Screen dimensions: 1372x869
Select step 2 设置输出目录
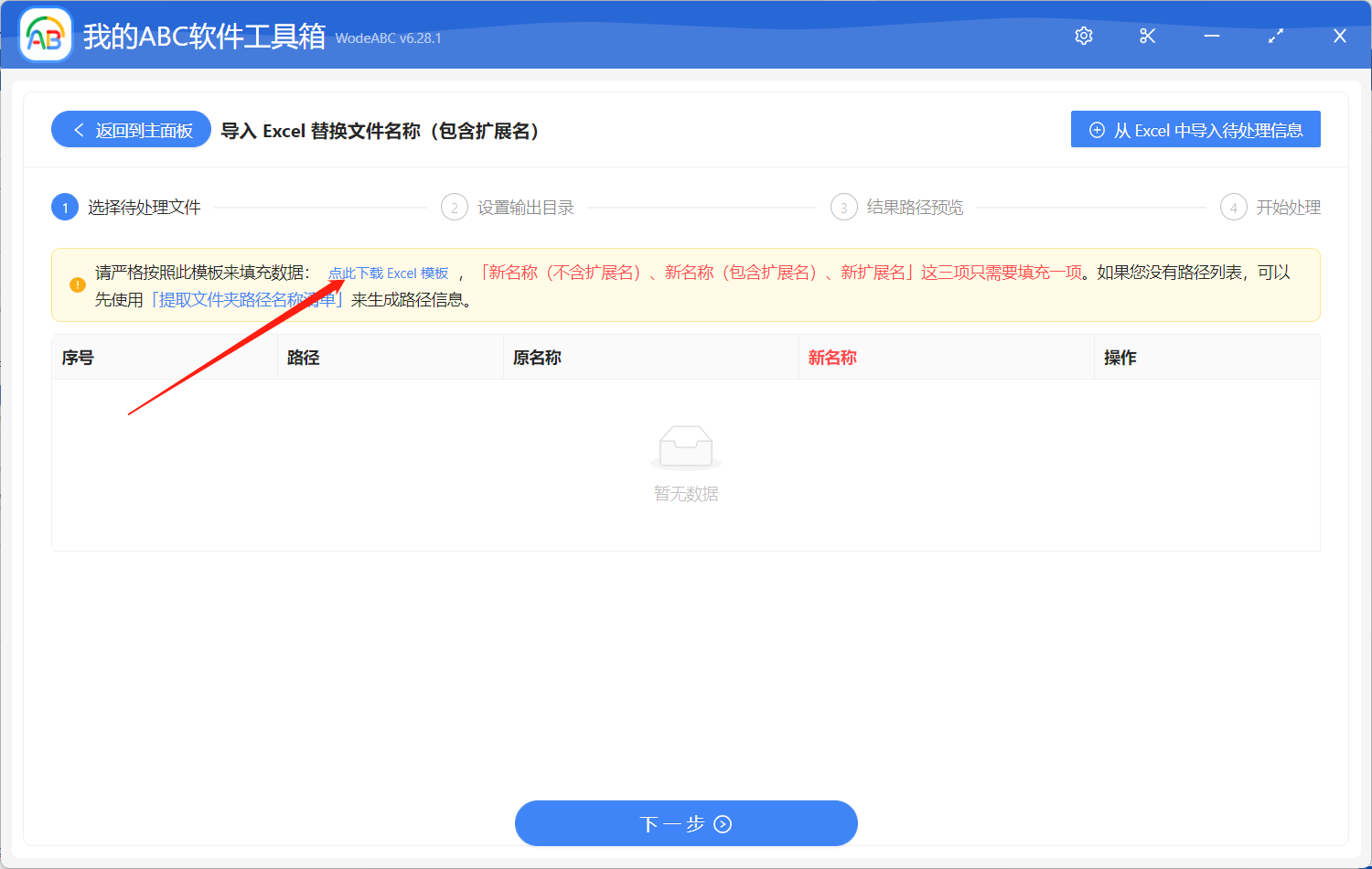pos(526,207)
